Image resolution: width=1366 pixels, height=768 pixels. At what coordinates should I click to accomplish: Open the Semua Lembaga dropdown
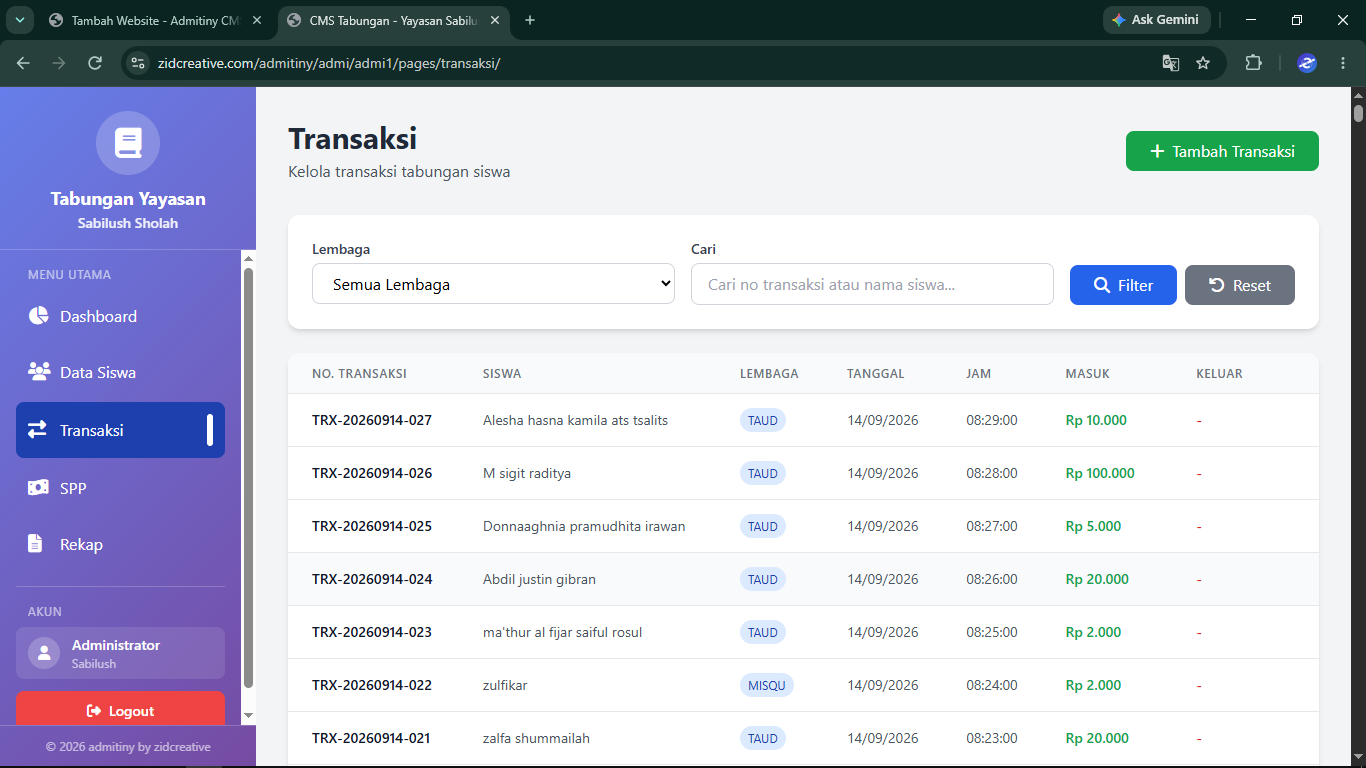coord(493,284)
